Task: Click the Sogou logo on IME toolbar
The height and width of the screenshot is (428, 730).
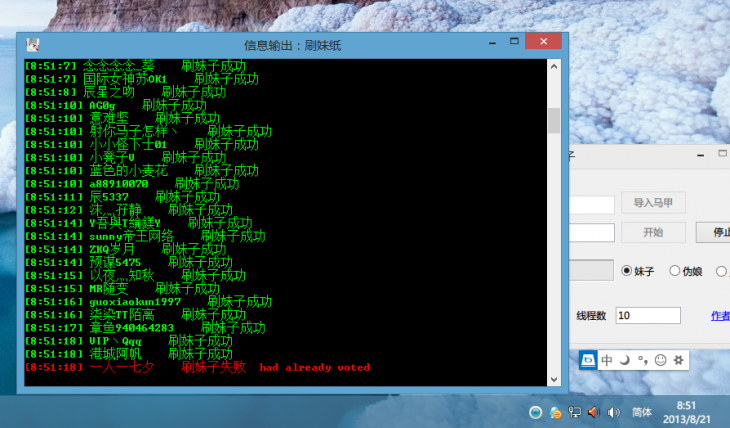Action: 590,360
